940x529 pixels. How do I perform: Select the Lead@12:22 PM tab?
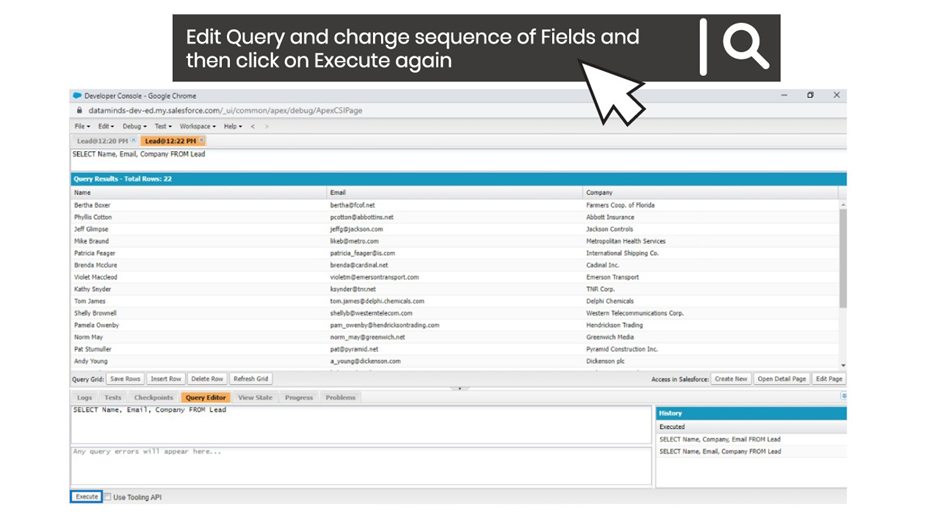(x=170, y=141)
